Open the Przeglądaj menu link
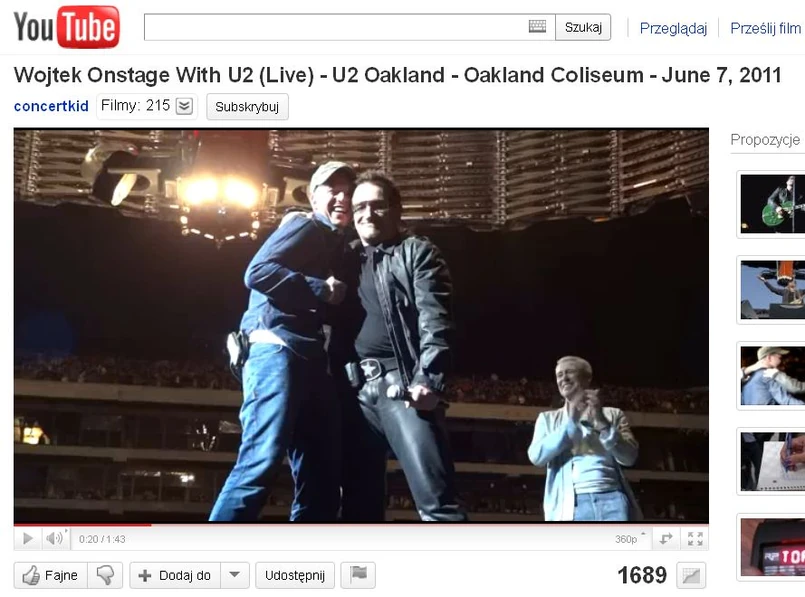 [x=673, y=28]
